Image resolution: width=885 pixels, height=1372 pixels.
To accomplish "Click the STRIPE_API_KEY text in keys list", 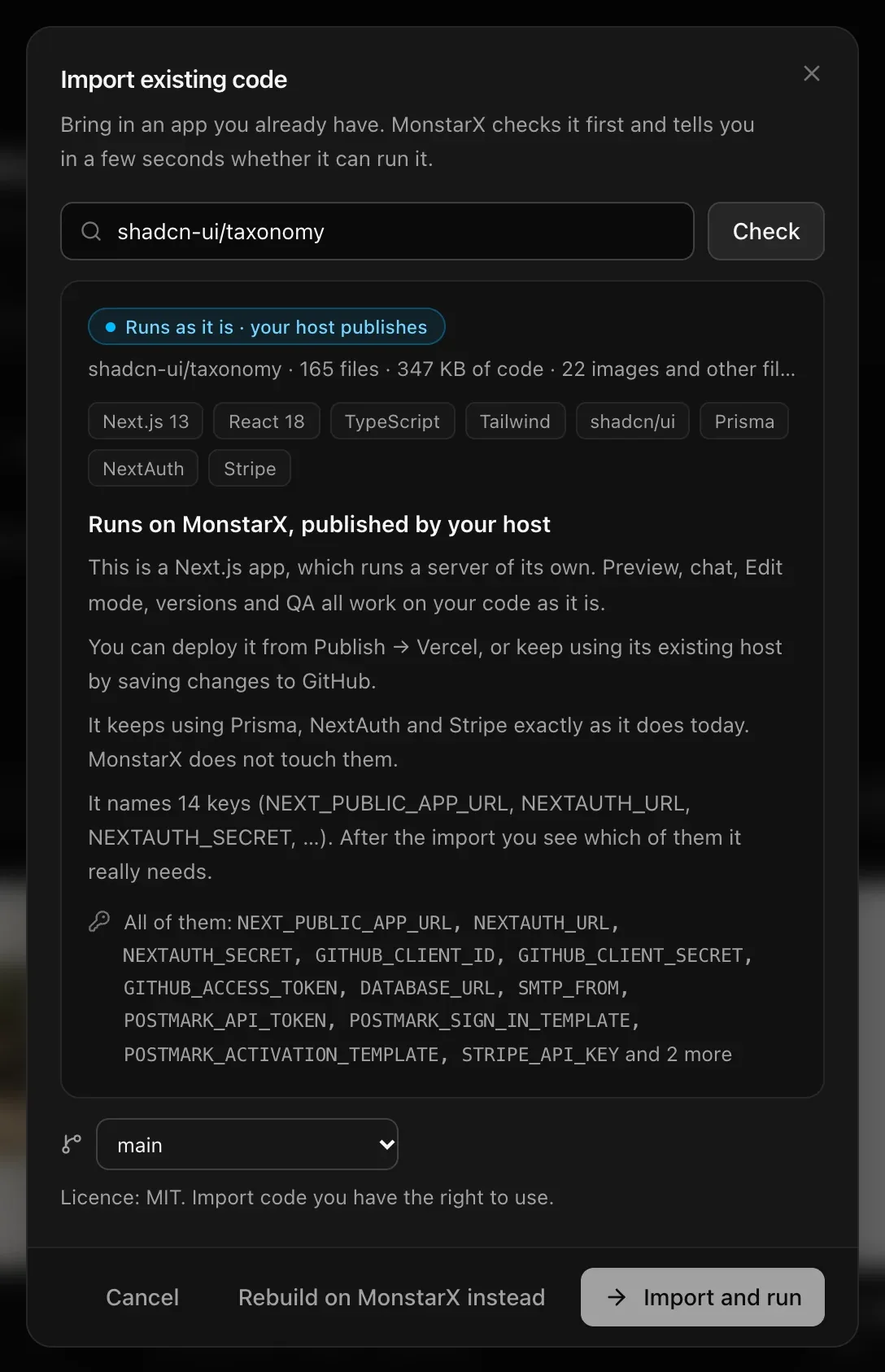I will click(x=540, y=1055).
